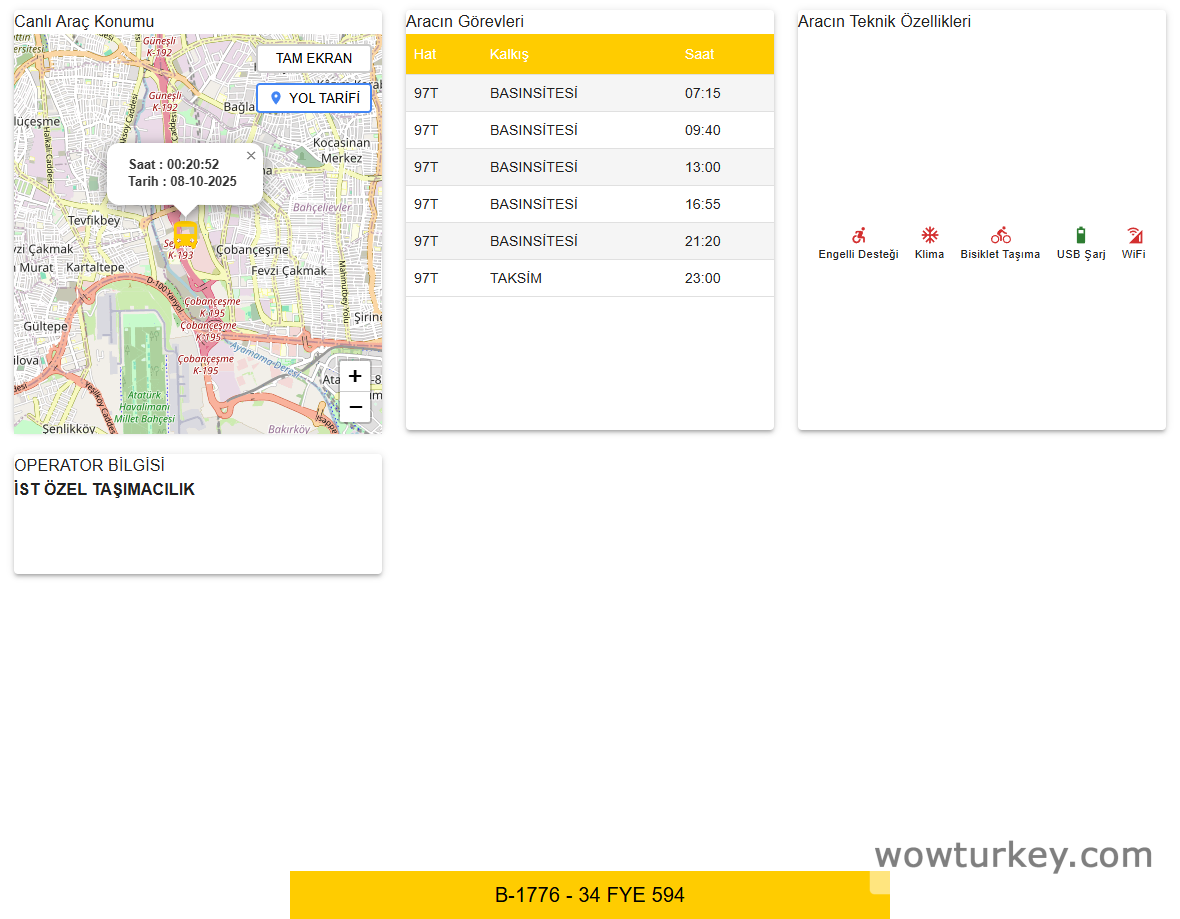This screenshot has width=1180, height=919.
Task: Select the 07:15 BASINSİTESİ trip row
Action: (x=589, y=93)
